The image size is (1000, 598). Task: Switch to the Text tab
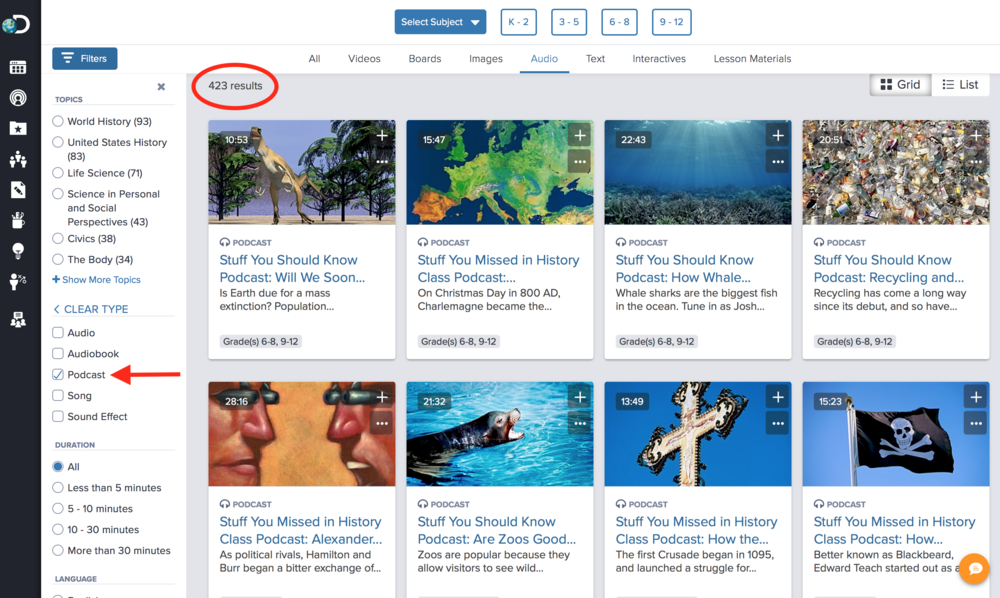pos(595,59)
